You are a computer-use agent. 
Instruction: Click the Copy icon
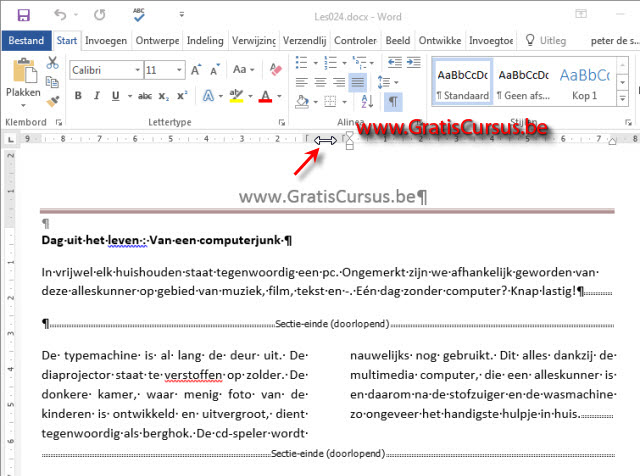(52, 82)
